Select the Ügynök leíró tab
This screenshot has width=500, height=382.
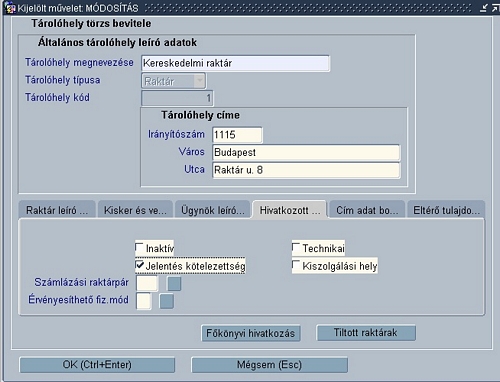pyautogui.click(x=213, y=210)
